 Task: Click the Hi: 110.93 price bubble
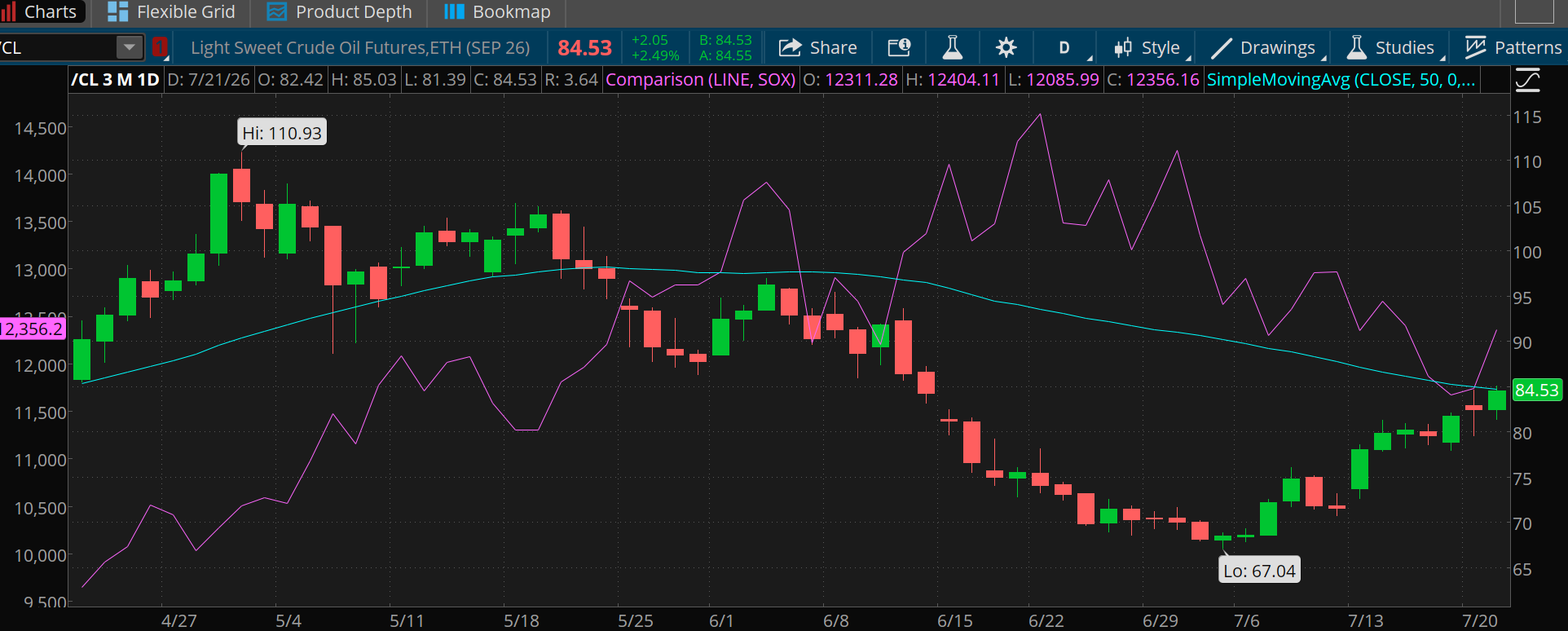pyautogui.click(x=282, y=133)
